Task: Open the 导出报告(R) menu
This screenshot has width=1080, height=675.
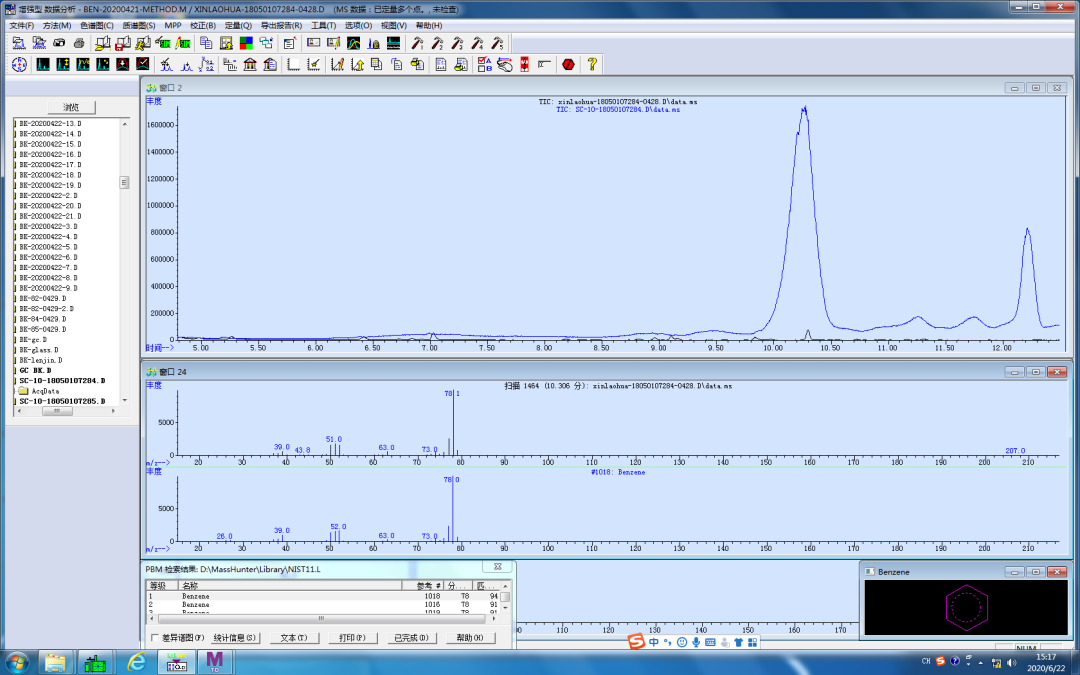Action: (x=281, y=25)
